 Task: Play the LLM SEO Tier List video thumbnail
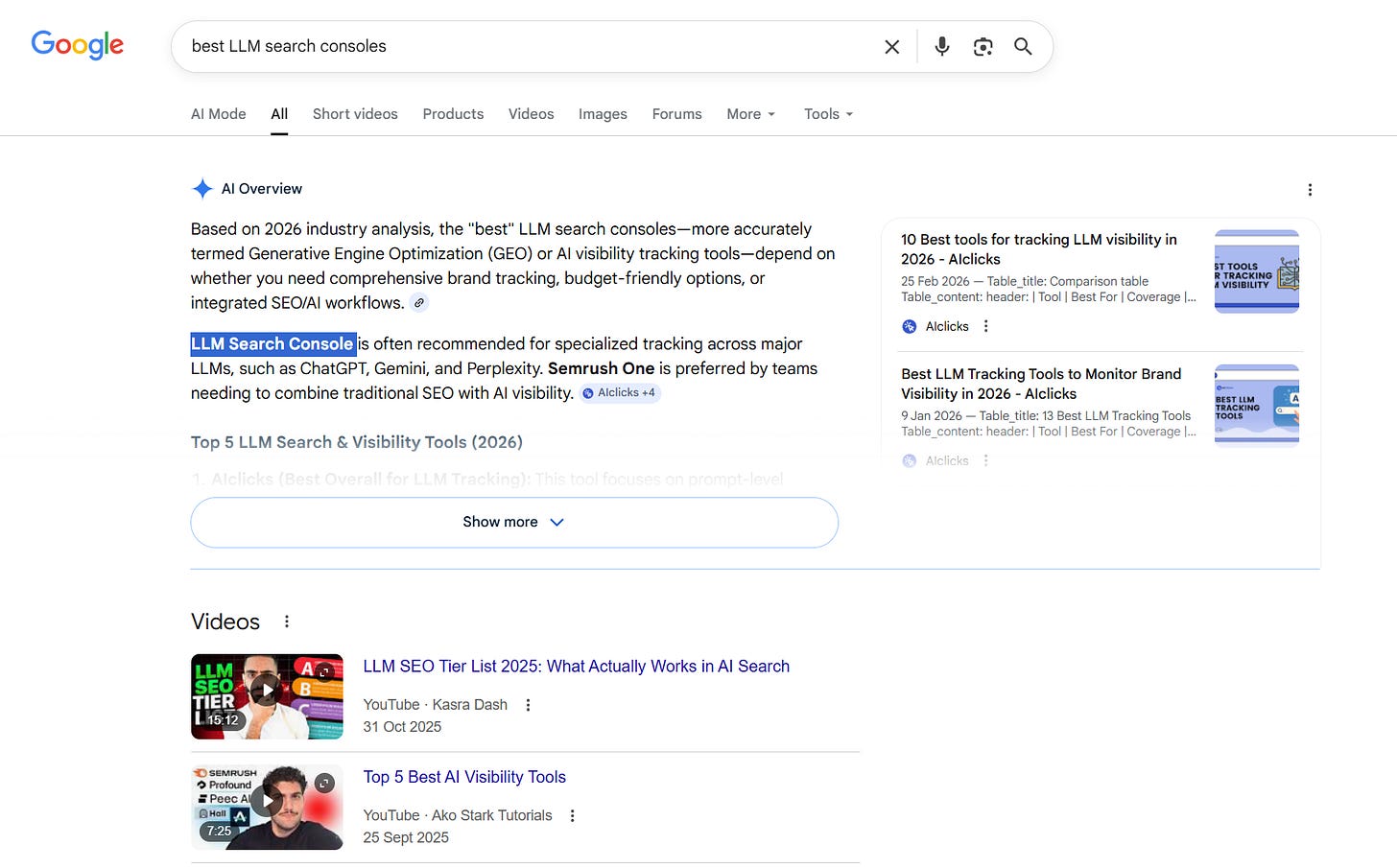tap(267, 696)
